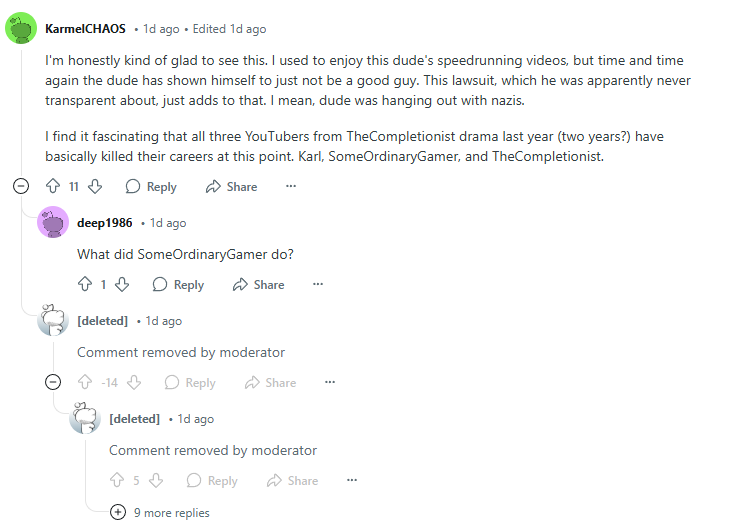Open more options on KarmelCHAOS's comment
Image resolution: width=739 pixels, height=529 pixels.
pyautogui.click(x=291, y=186)
